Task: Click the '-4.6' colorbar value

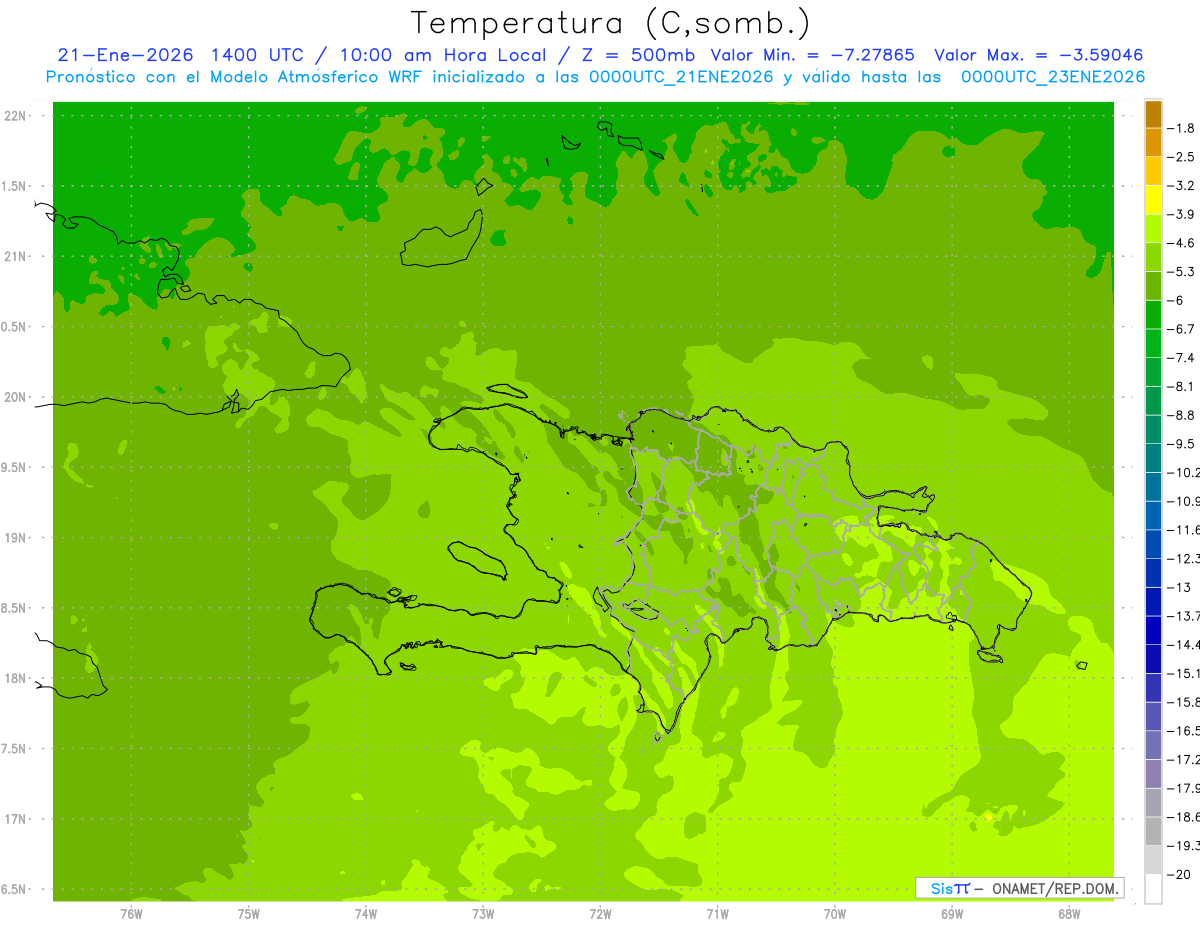Action: tap(1181, 243)
